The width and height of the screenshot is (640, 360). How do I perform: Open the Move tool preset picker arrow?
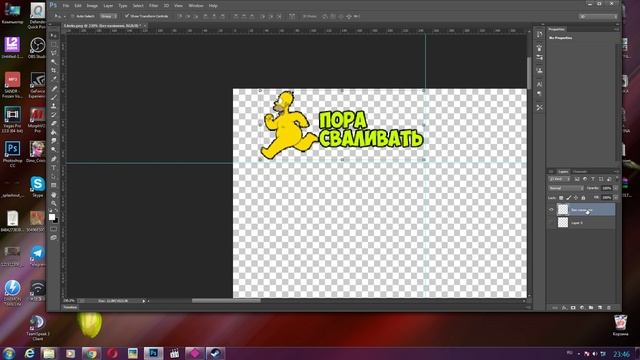[65, 16]
